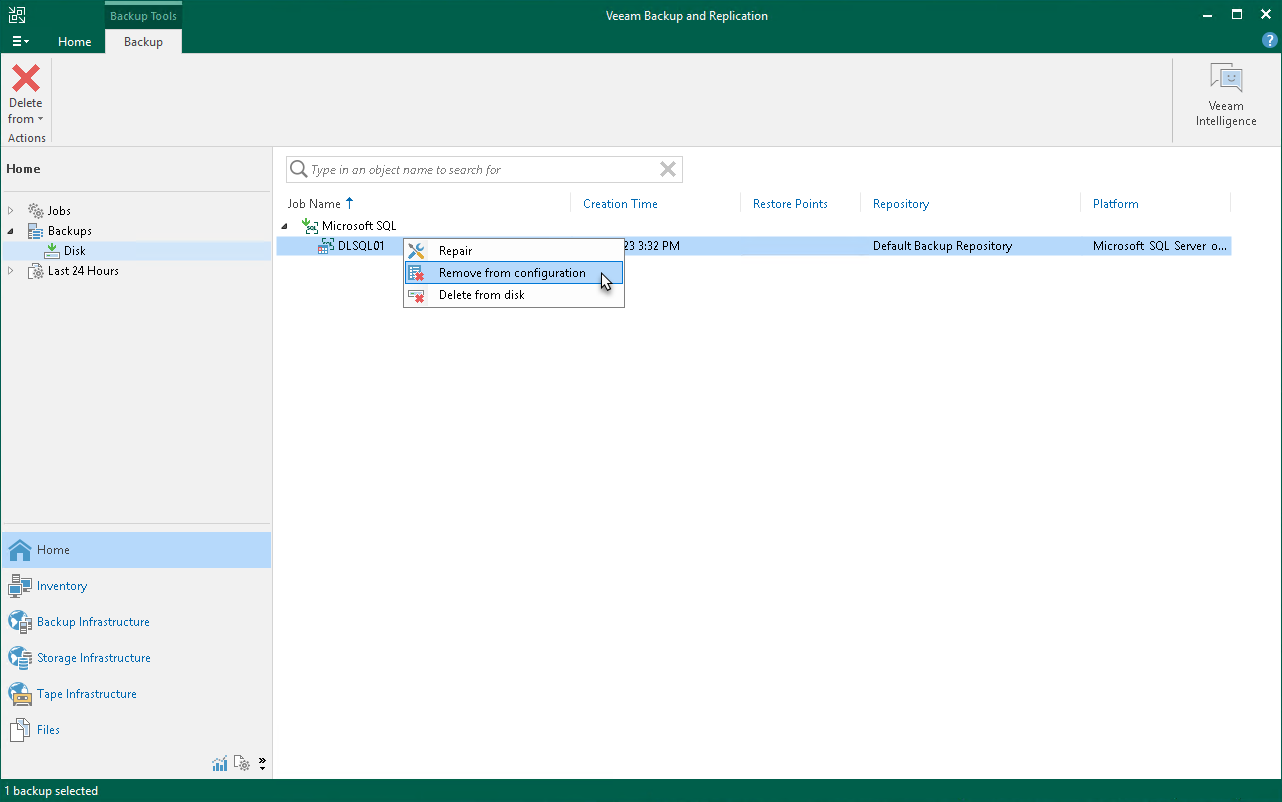Image resolution: width=1282 pixels, height=802 pixels.
Task: Click the Microsoft SQL Server platform cell
Action: pyautogui.click(x=1160, y=246)
